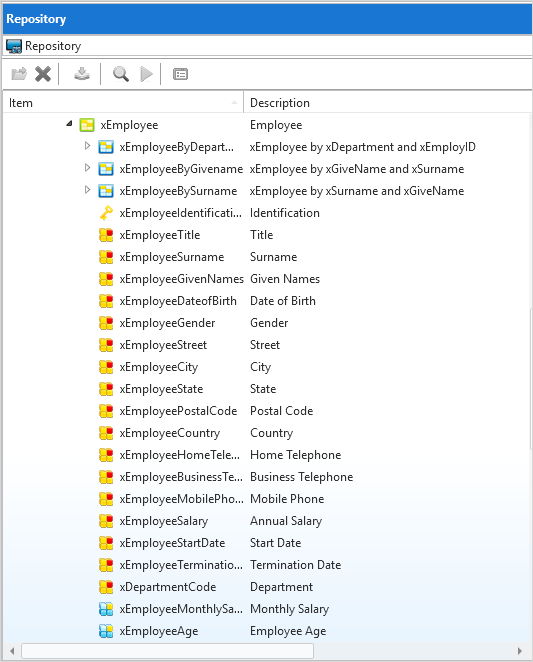Click the Description column header

coord(387,103)
